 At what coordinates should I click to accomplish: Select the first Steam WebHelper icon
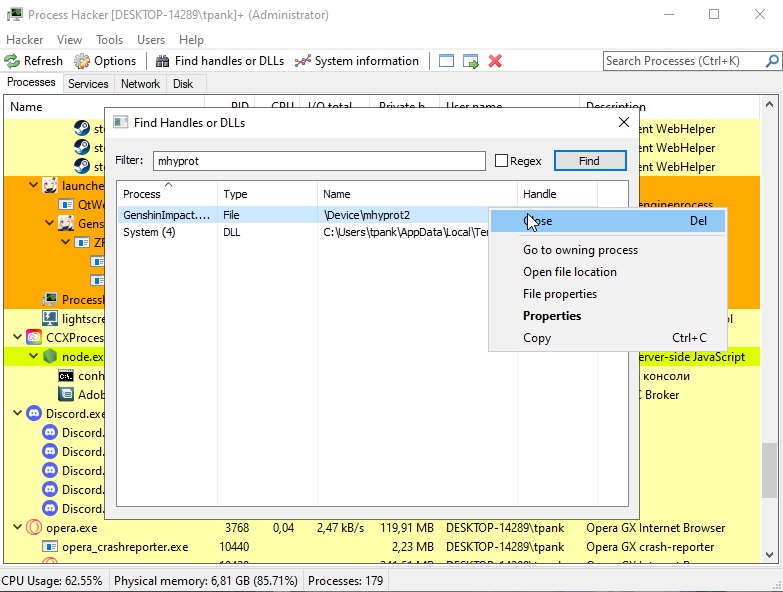pos(82,128)
